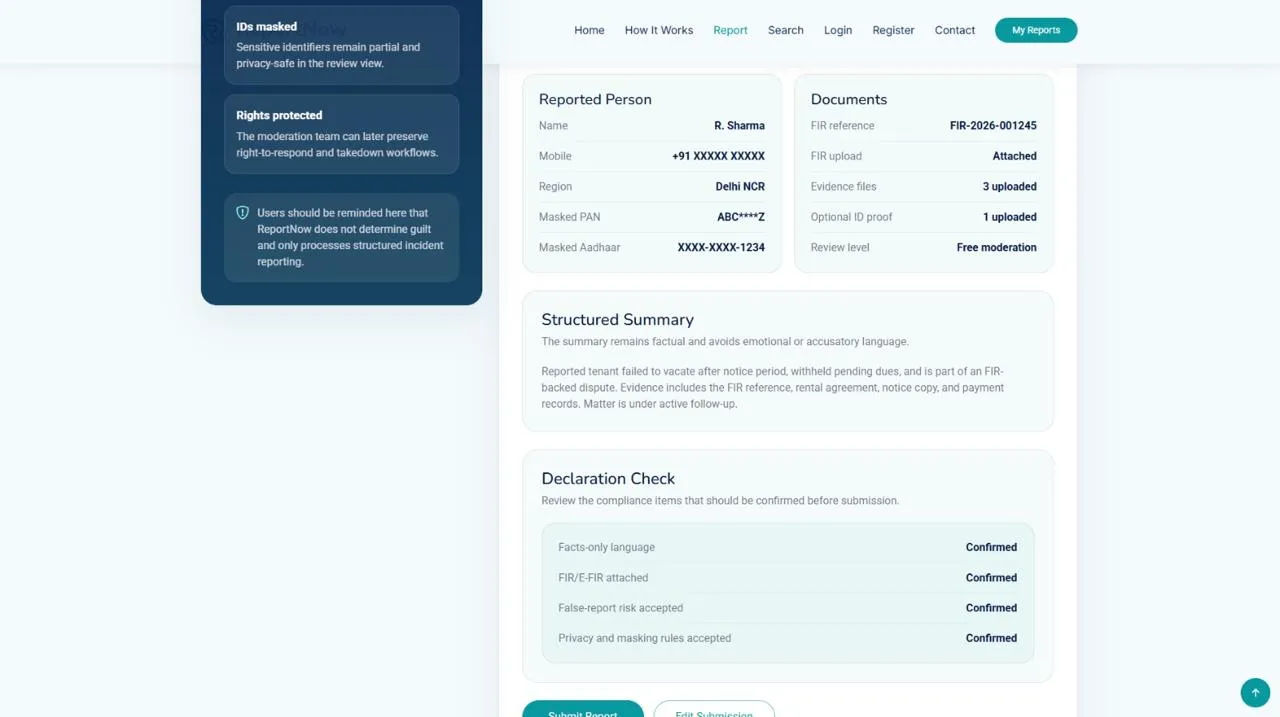Click the Masked PAN label
The image size is (1280, 717).
tap(569, 217)
